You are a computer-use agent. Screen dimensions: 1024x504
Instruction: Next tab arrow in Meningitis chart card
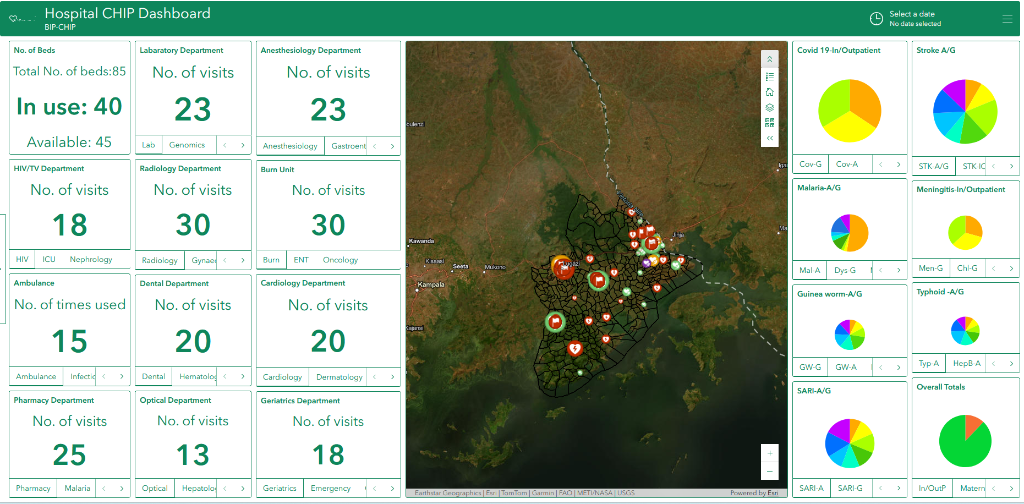1011,268
